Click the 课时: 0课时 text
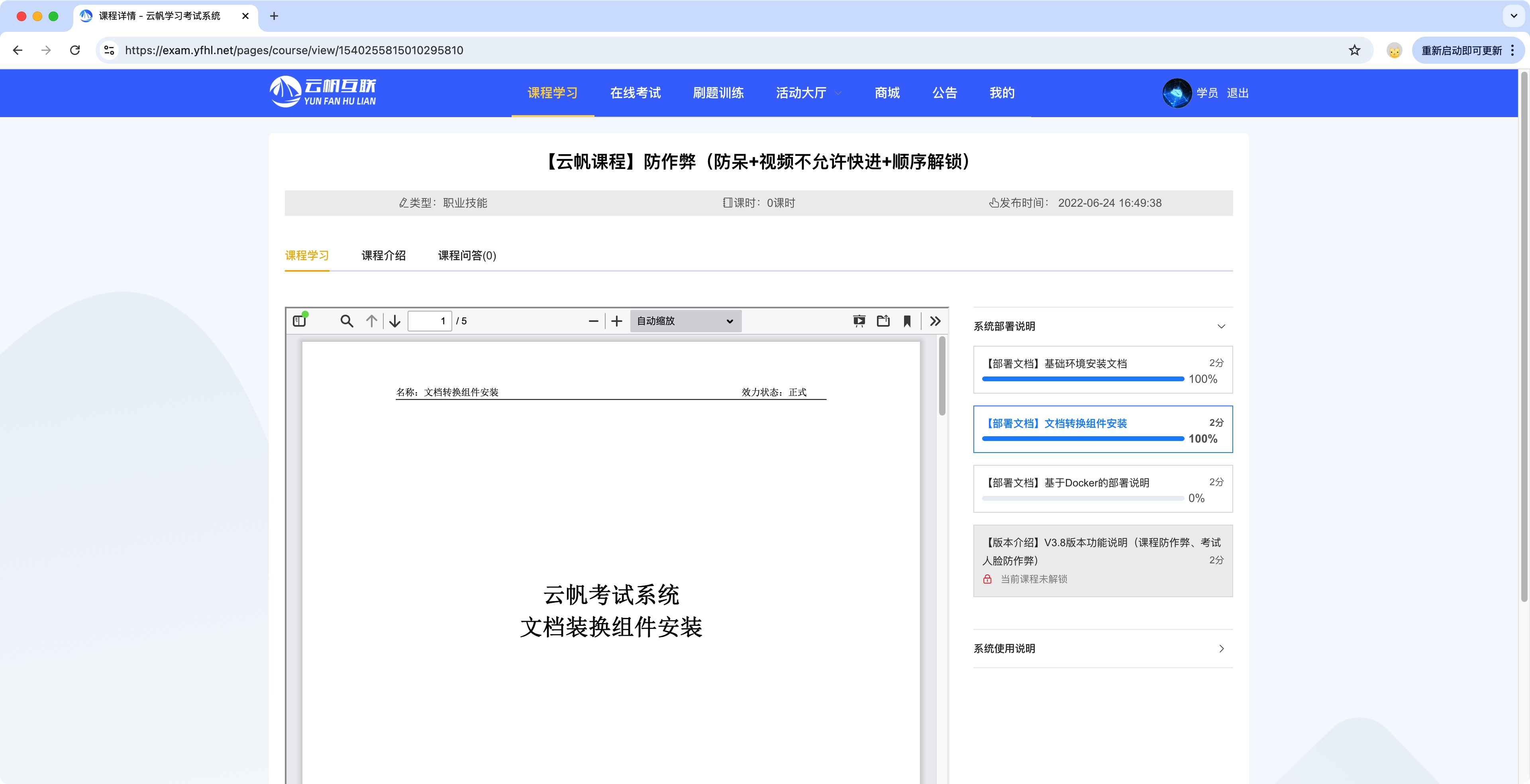This screenshot has height=784, width=1530. click(x=759, y=203)
